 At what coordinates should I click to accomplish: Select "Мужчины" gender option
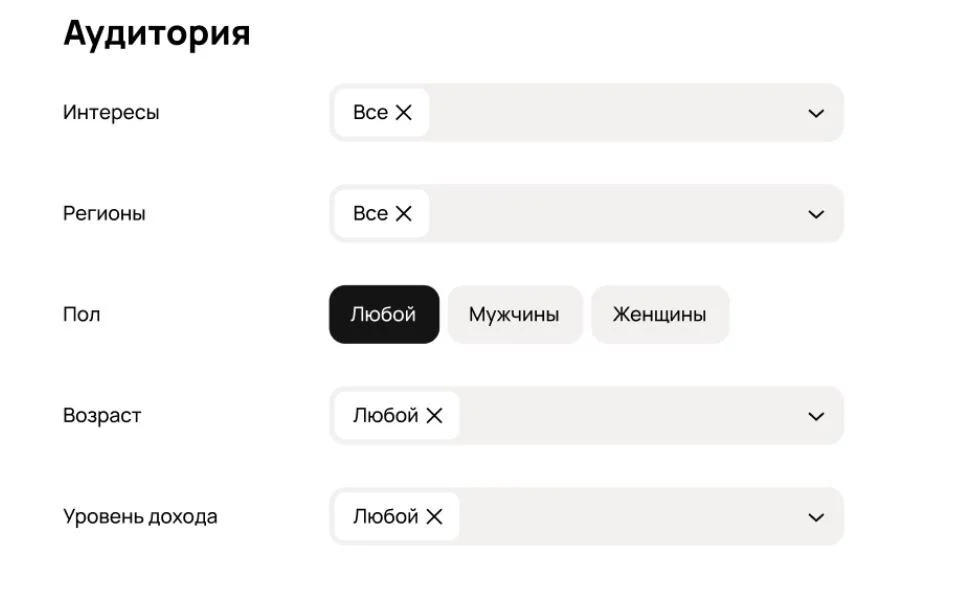tap(515, 313)
